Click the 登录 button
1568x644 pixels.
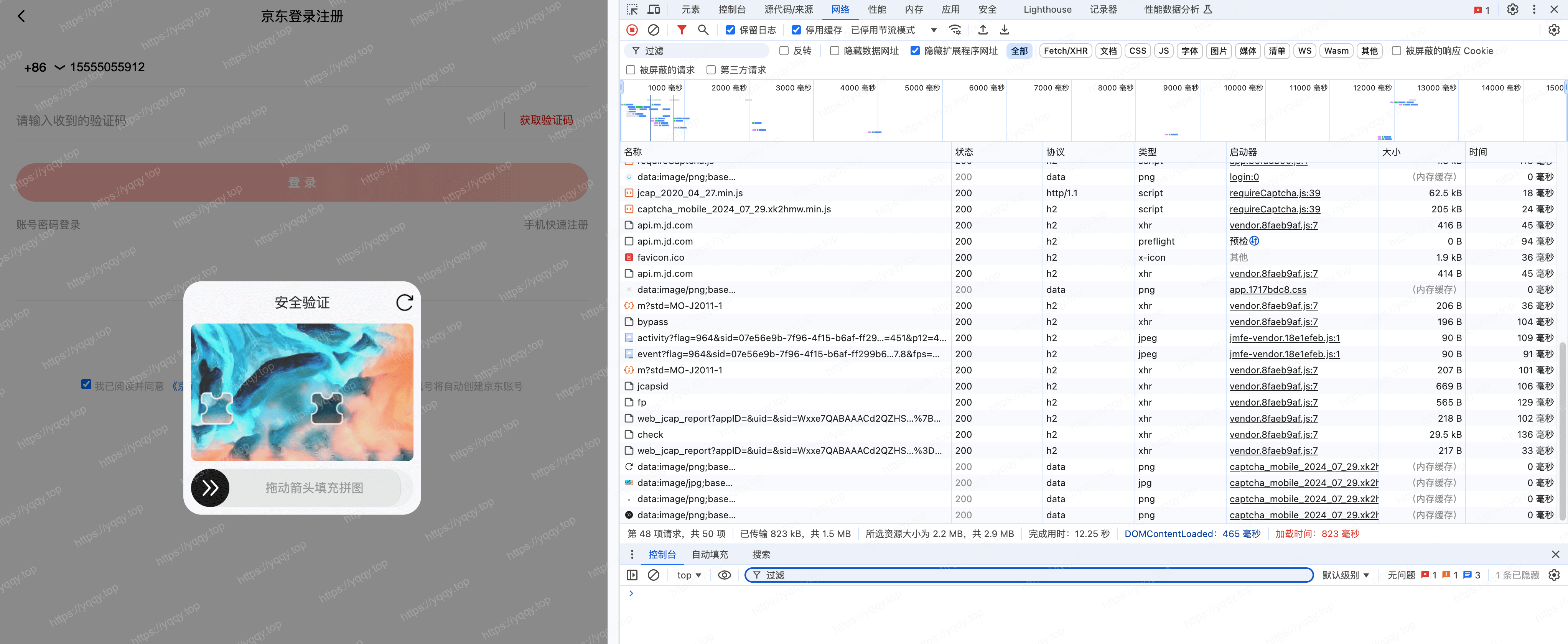(x=302, y=182)
